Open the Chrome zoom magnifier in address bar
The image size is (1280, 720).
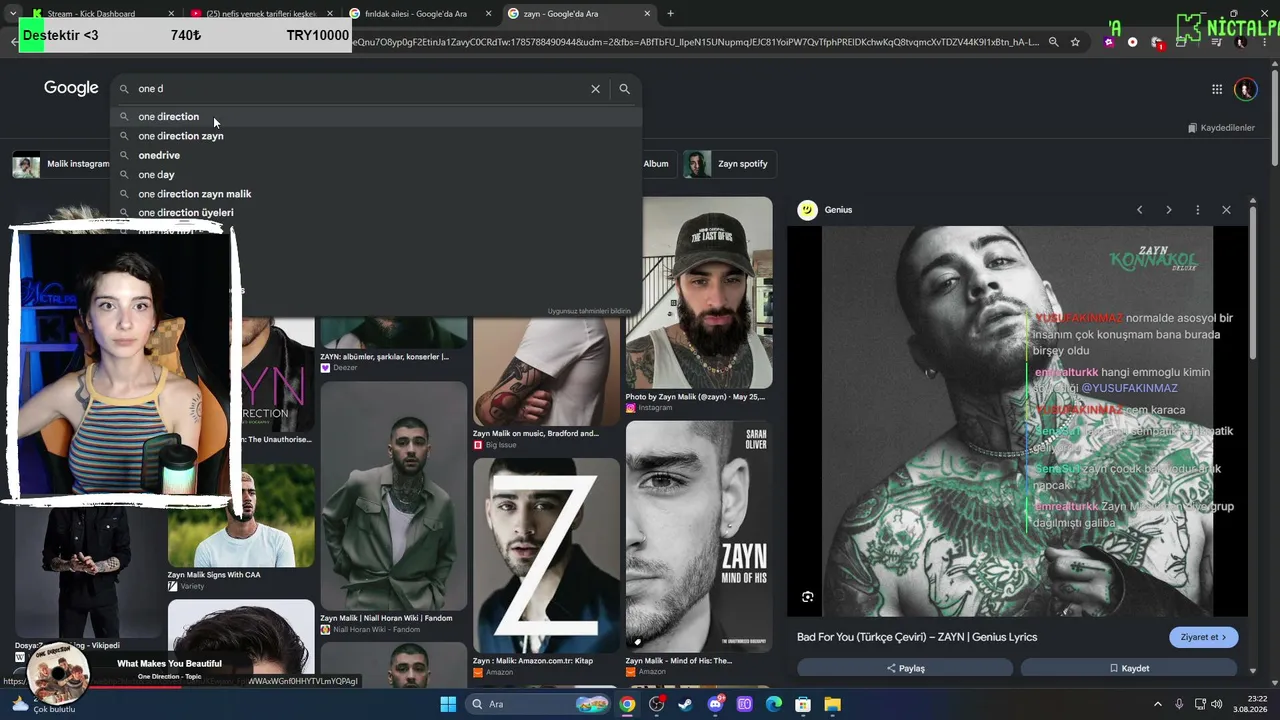pos(1053,42)
